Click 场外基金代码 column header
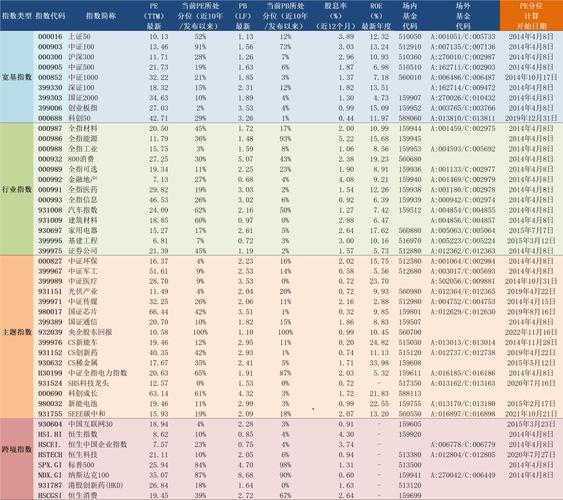 463,16
